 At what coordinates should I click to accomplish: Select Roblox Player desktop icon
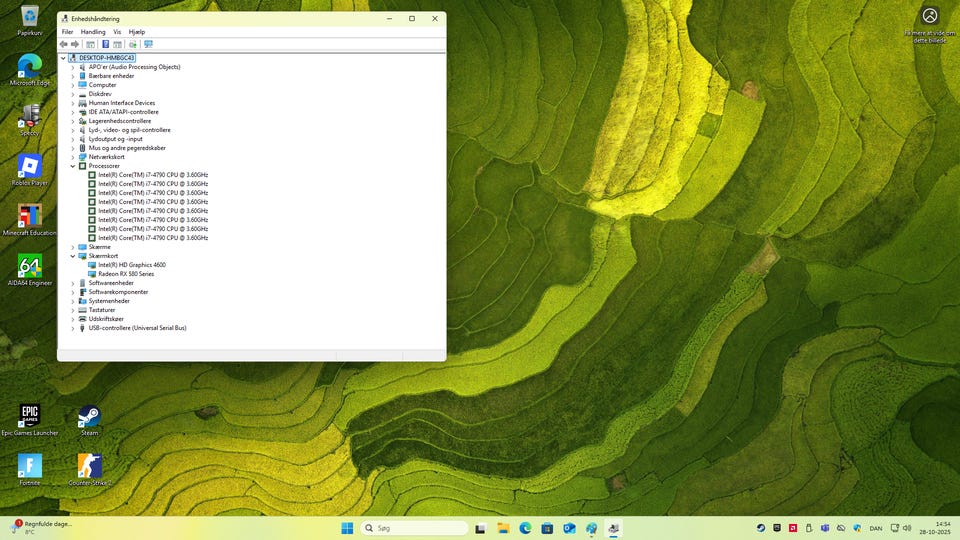point(30,167)
